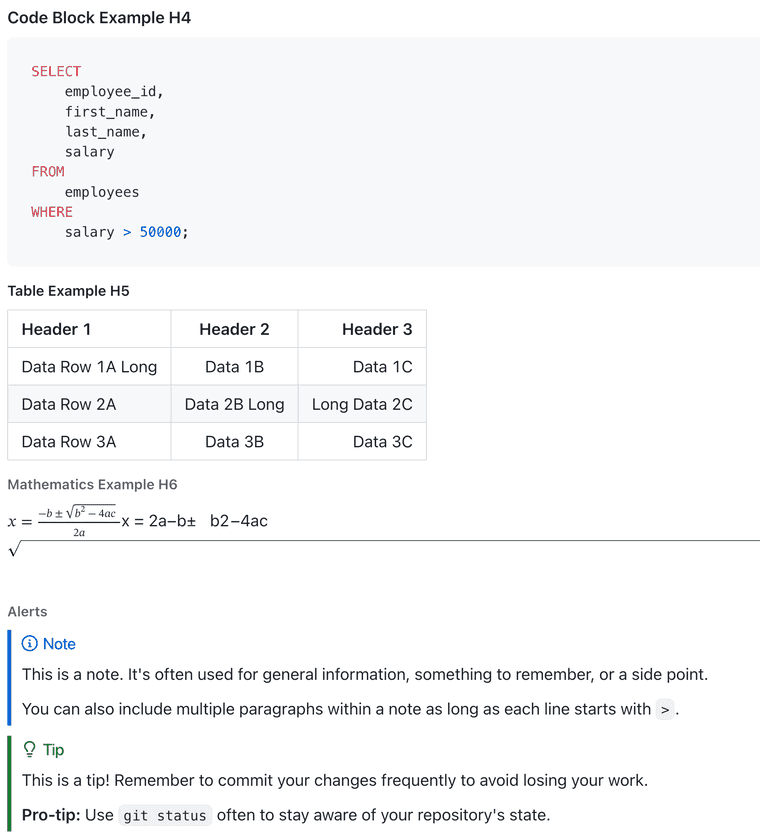The width and height of the screenshot is (760, 840).
Task: Click the WHERE keyword in code block
Action: point(52,212)
